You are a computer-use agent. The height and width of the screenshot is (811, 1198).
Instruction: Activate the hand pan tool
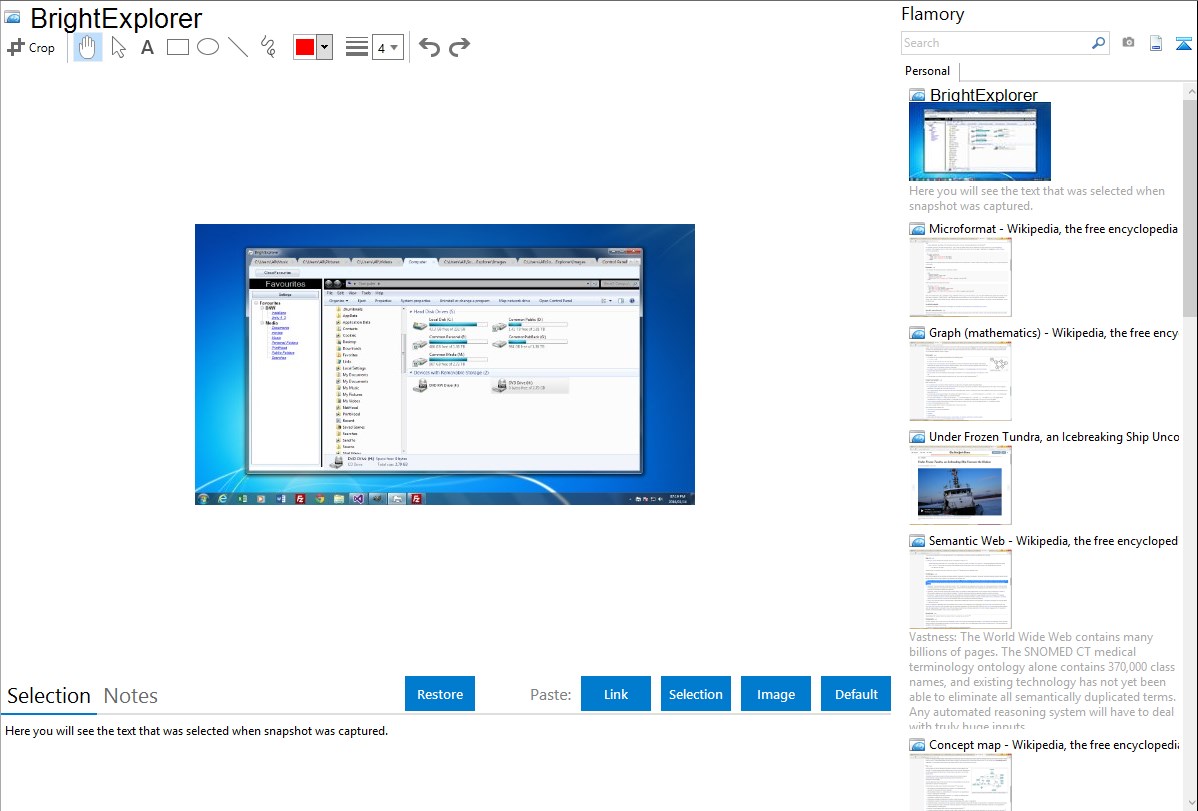(x=87, y=47)
